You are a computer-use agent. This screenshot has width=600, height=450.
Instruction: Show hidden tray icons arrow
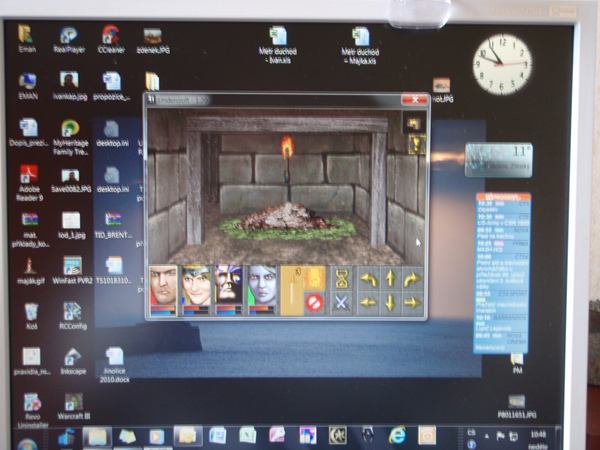point(487,436)
